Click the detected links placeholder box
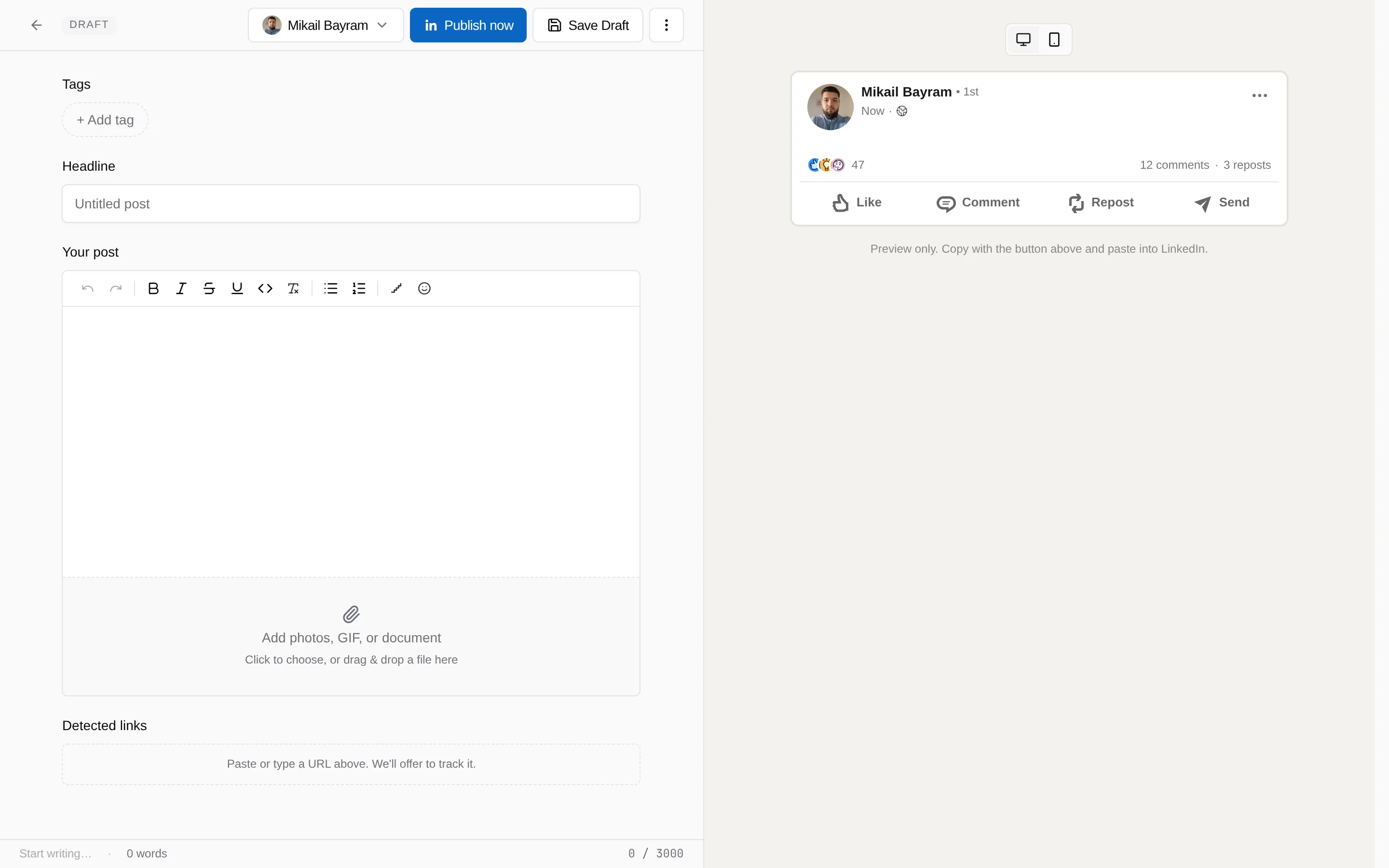1389x868 pixels. (351, 764)
